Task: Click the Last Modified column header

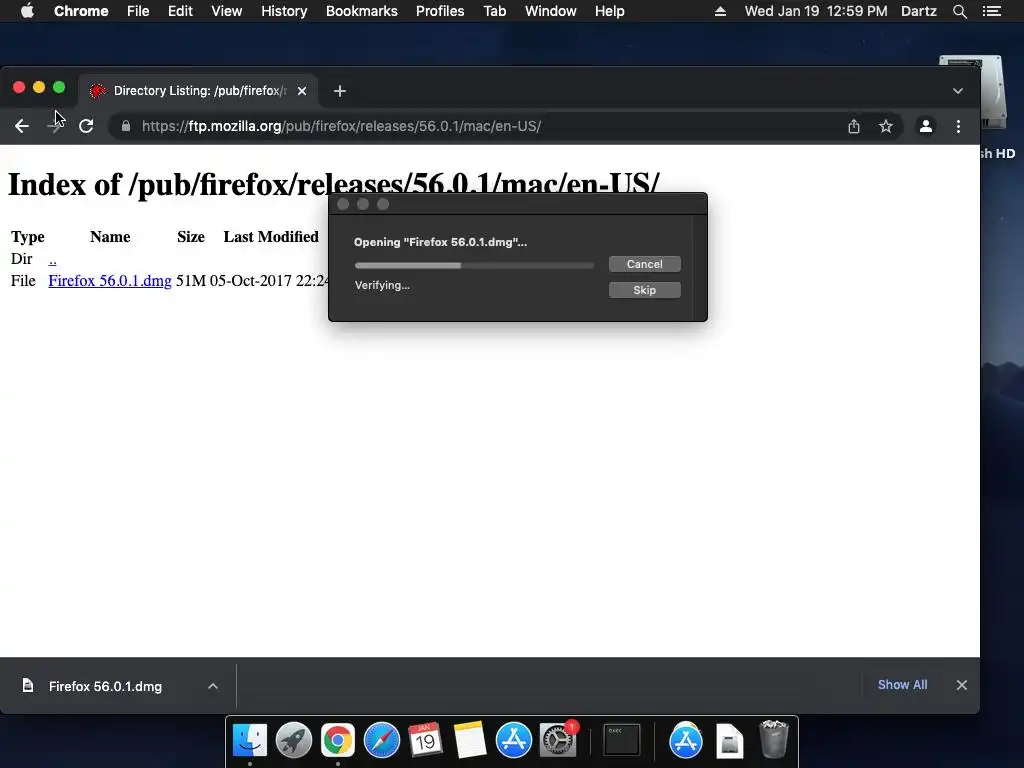Action: [x=271, y=236]
